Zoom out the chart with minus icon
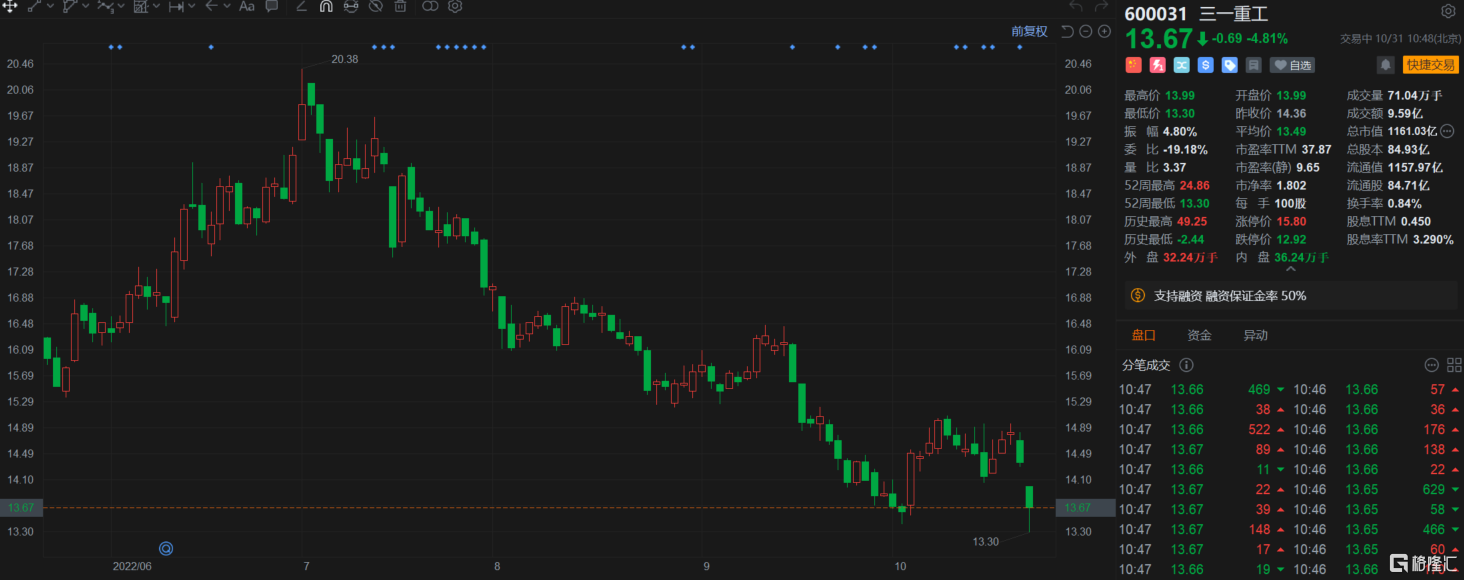The image size is (1464, 580). (x=1086, y=31)
